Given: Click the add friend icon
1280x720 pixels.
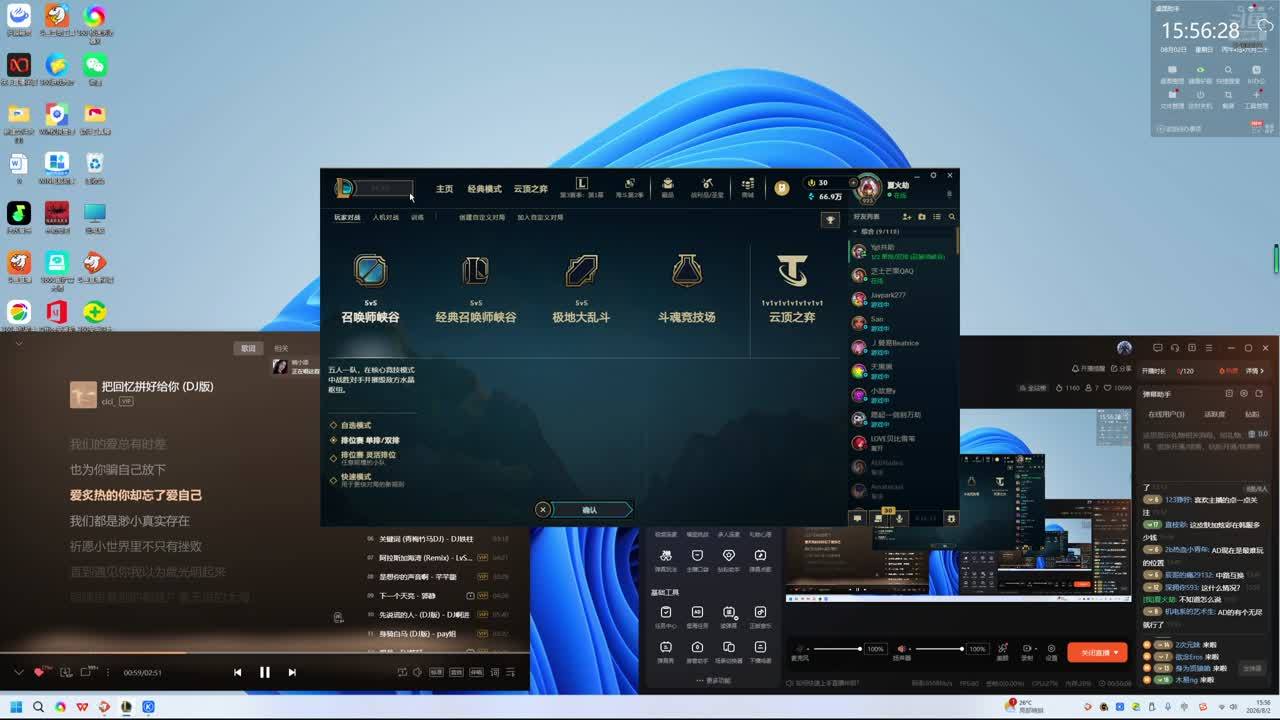Looking at the screenshot, I should click(907, 217).
